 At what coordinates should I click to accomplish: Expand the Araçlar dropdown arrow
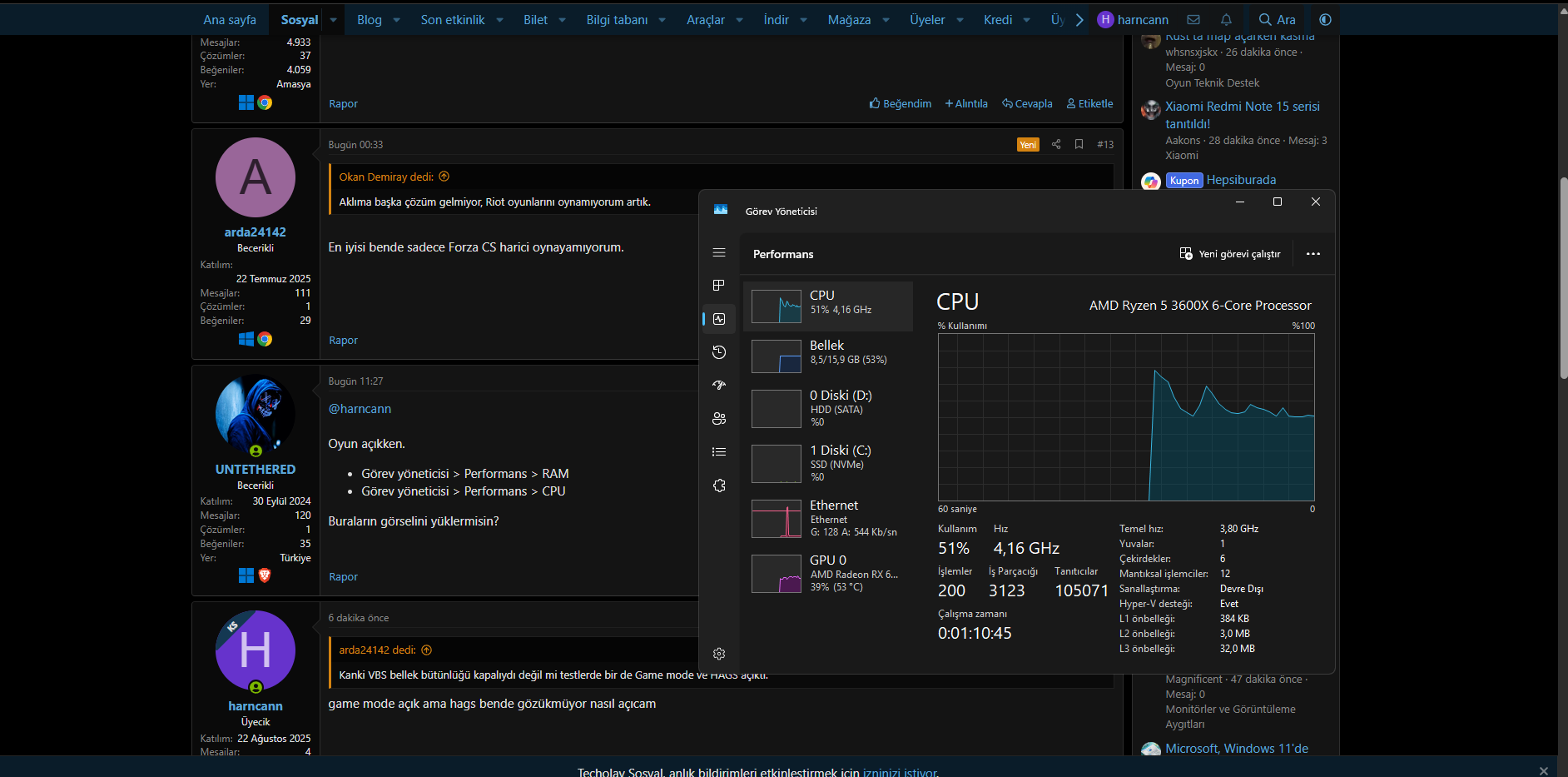(x=739, y=19)
